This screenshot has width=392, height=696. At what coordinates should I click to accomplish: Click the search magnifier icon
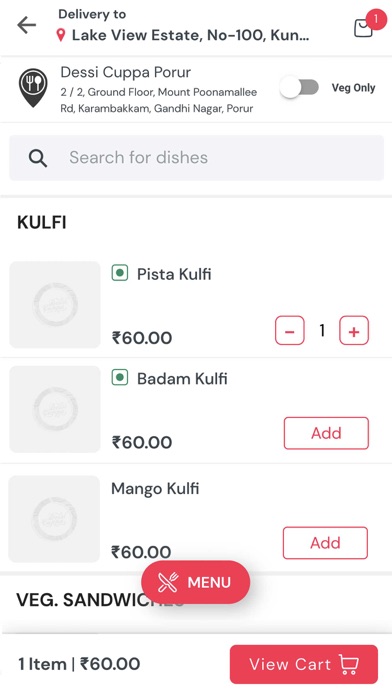(38, 158)
